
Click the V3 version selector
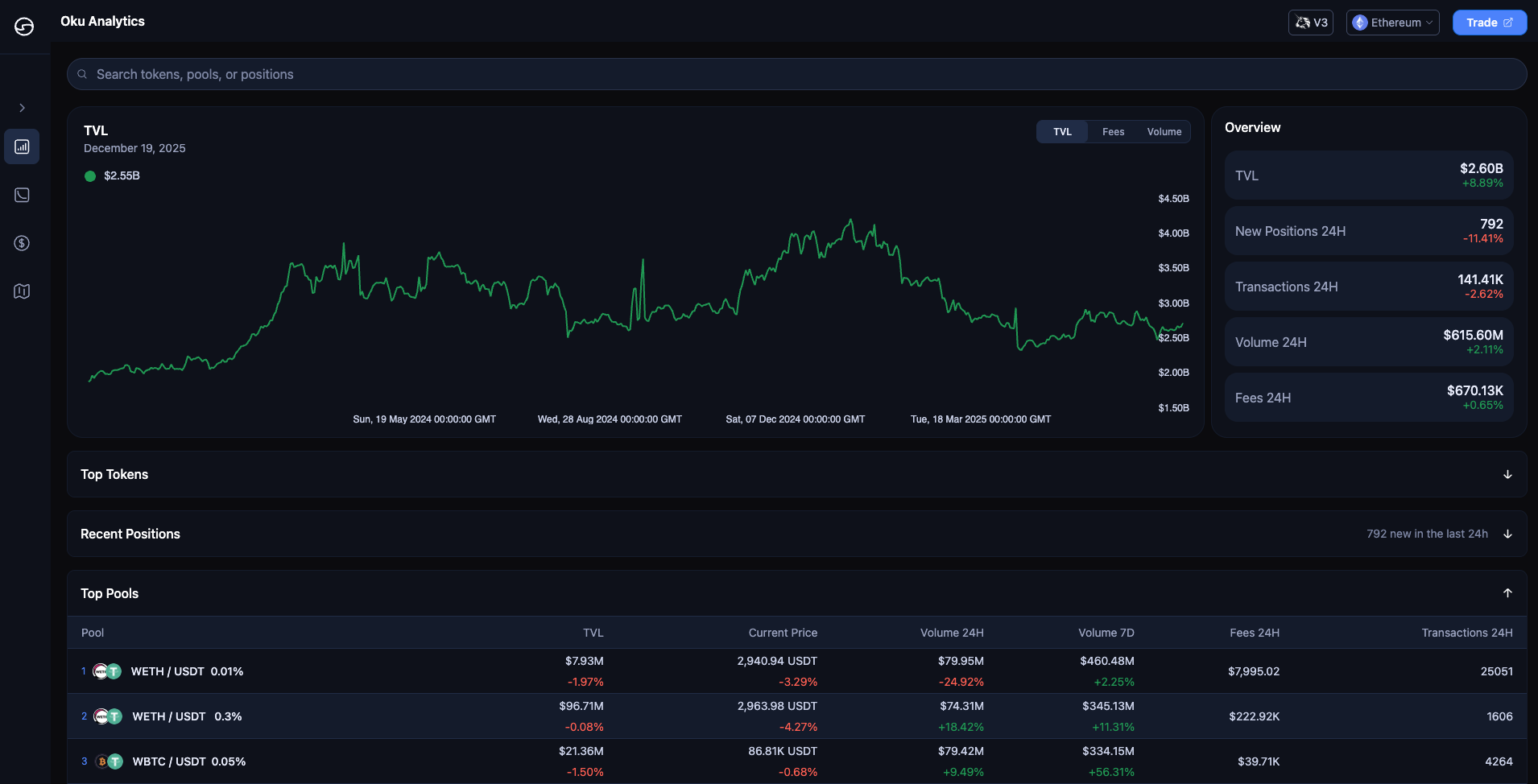(1310, 23)
